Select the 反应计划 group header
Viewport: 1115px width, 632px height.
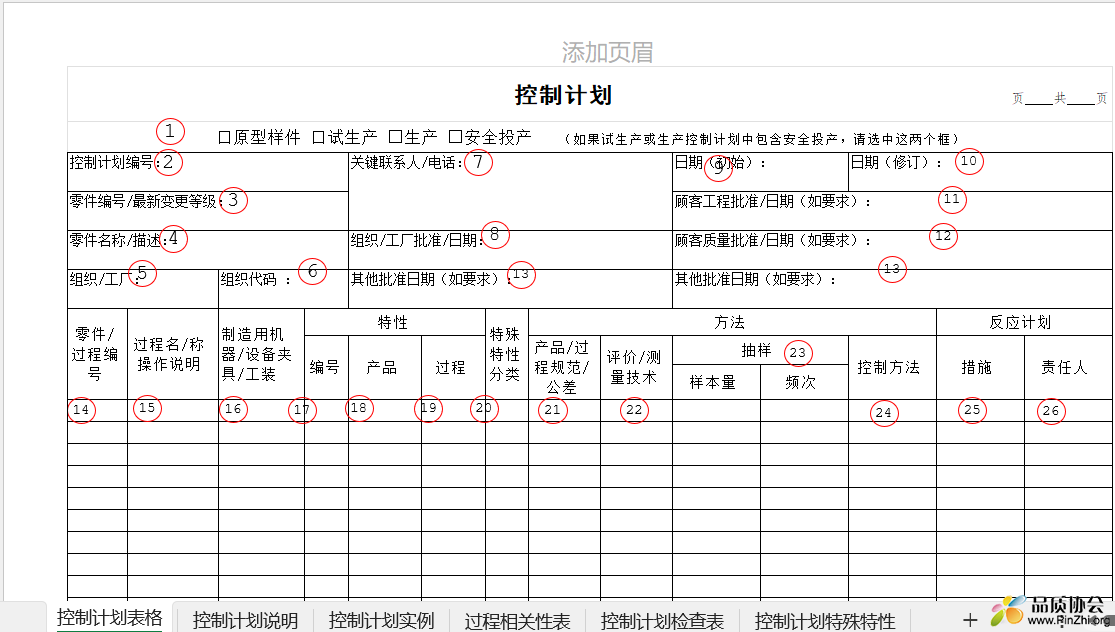(x=1025, y=322)
